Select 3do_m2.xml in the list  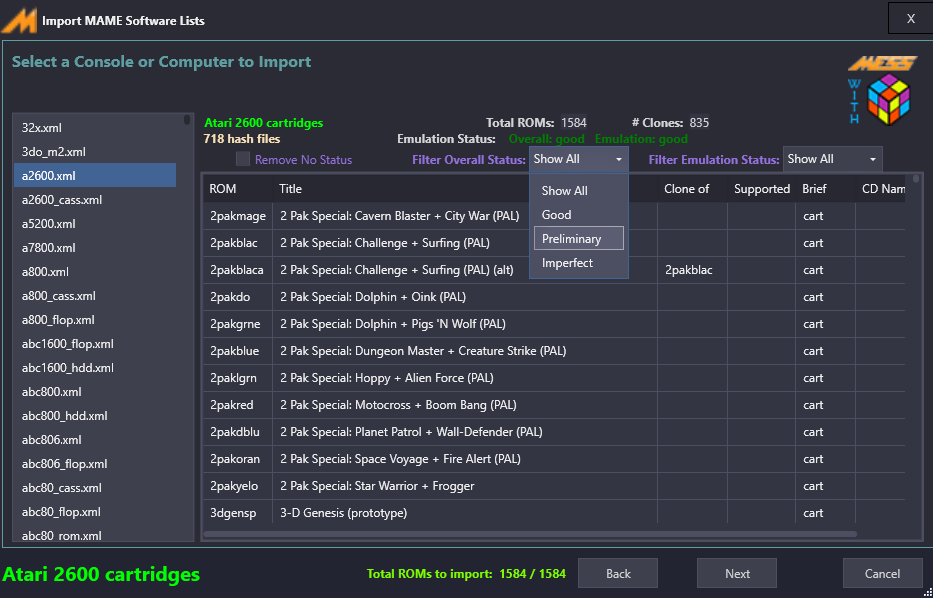pos(95,152)
